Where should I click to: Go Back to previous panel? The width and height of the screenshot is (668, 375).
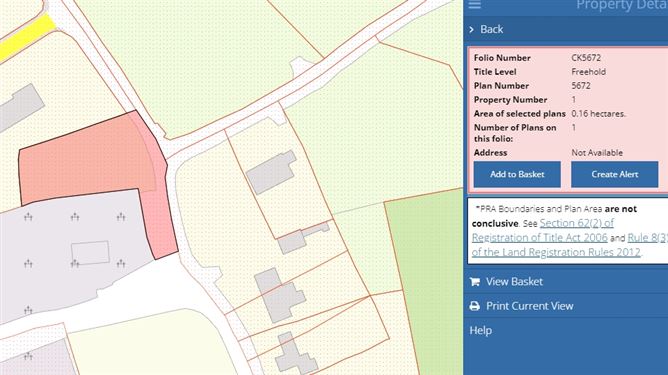coord(492,29)
